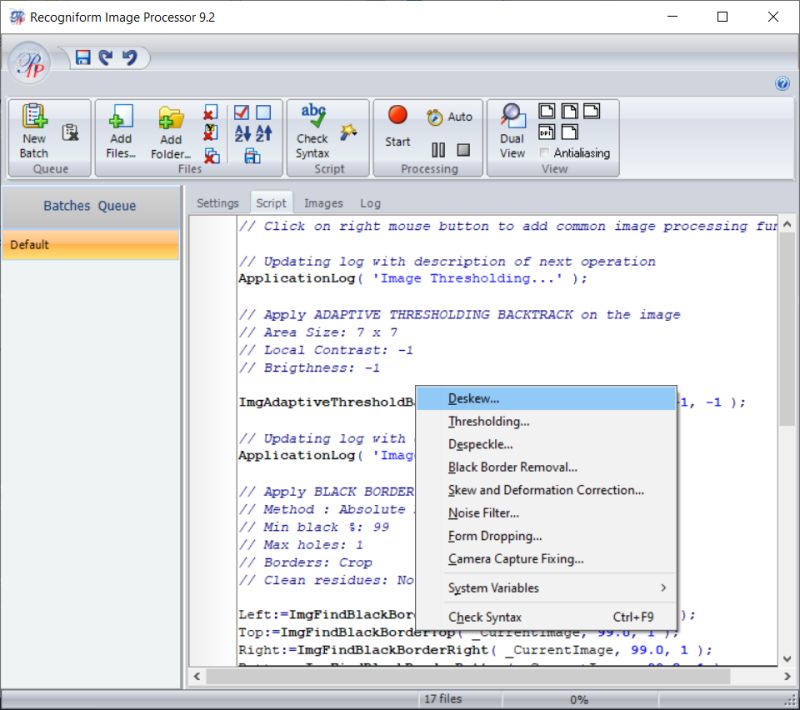
Task: Switch to the Log tab
Action: point(370,203)
